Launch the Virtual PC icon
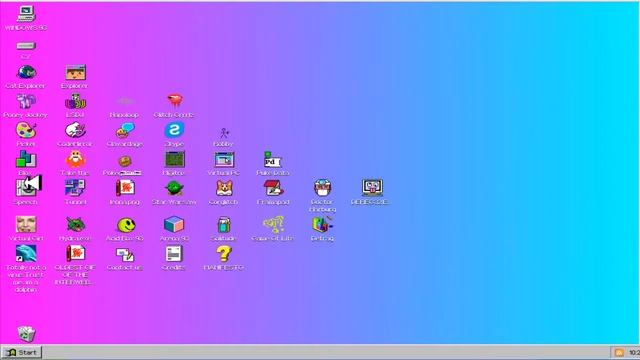The width and height of the screenshot is (640, 360). [224, 159]
